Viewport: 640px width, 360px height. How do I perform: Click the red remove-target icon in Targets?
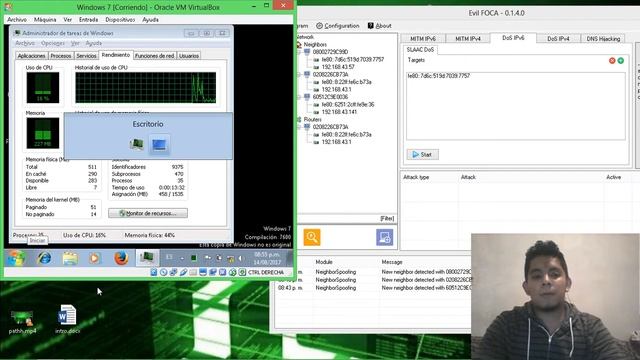click(612, 60)
